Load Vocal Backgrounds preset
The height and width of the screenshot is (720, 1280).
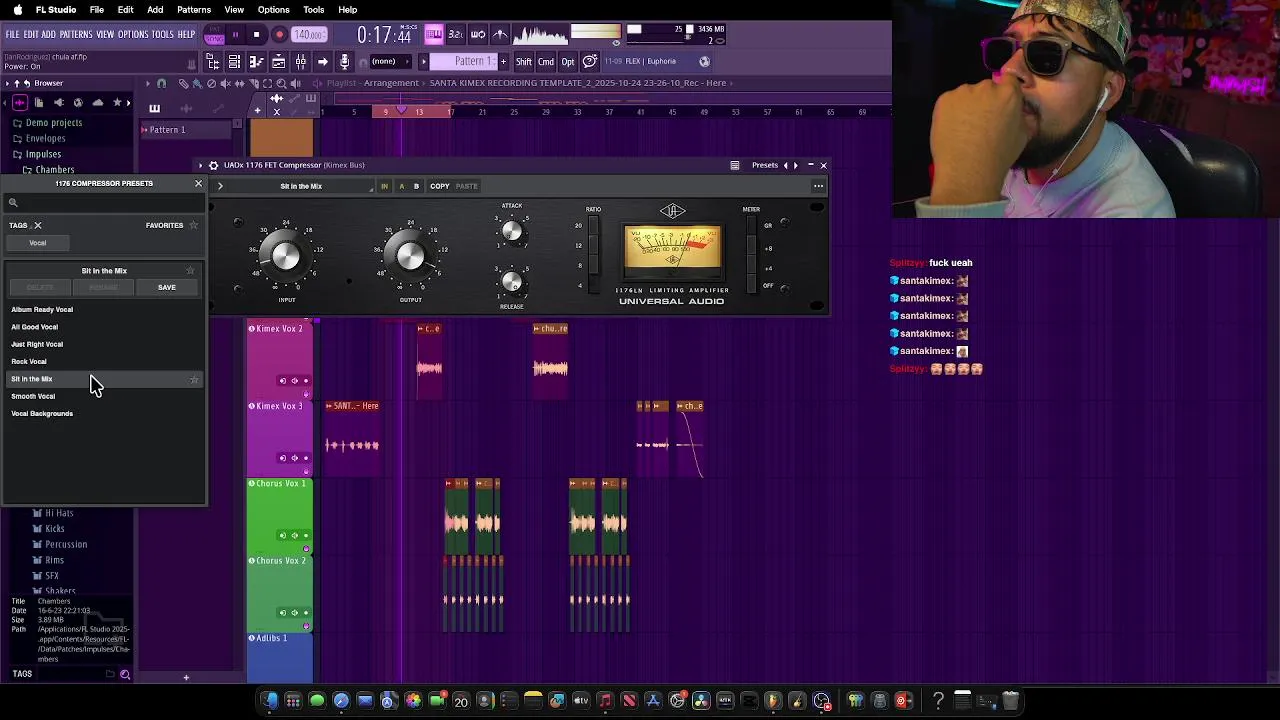(42, 413)
